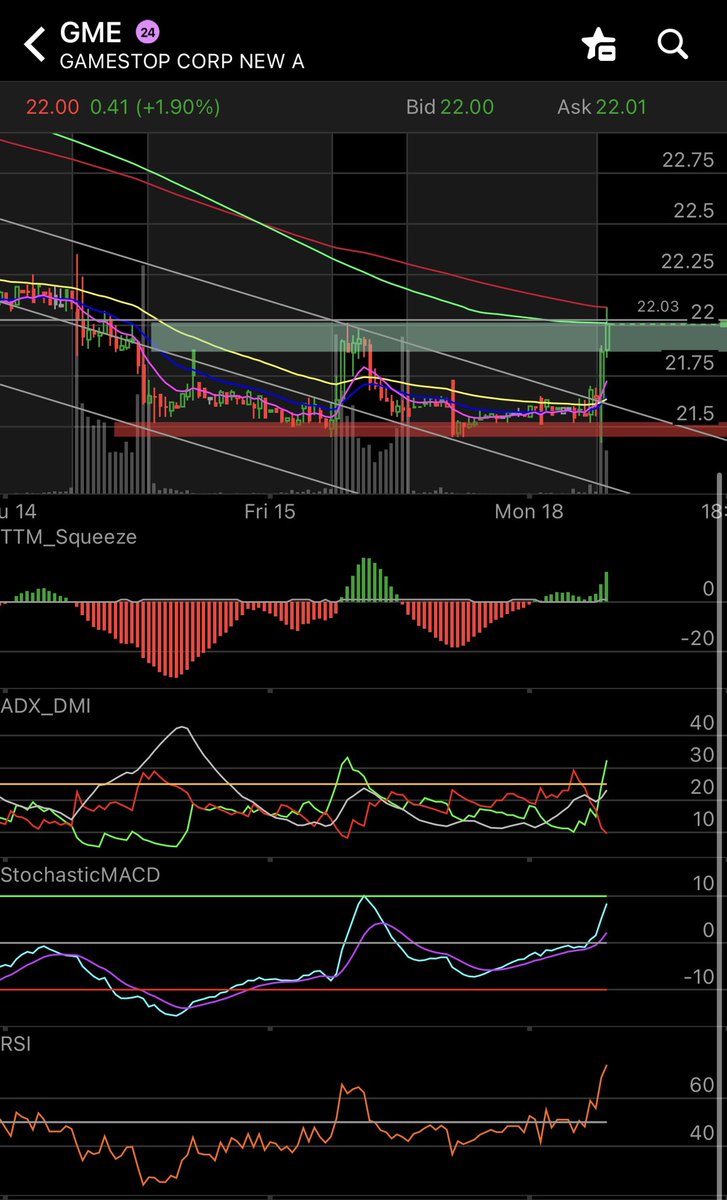Screen dimensions: 727x1200
Task: Open the RSI study label
Action: [15, 1044]
